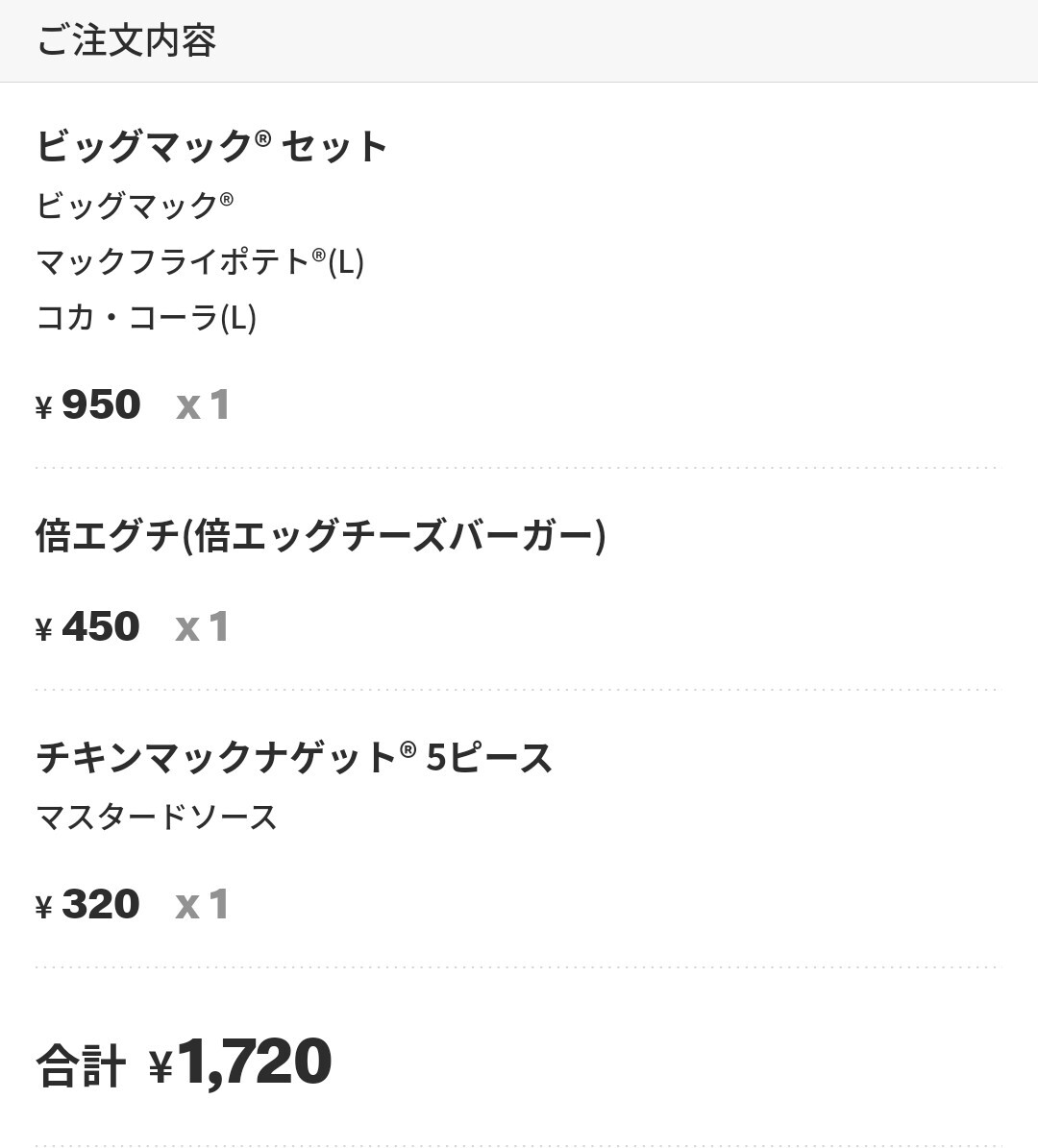Select the コカ・コーラ(L) drink line

click(x=146, y=317)
